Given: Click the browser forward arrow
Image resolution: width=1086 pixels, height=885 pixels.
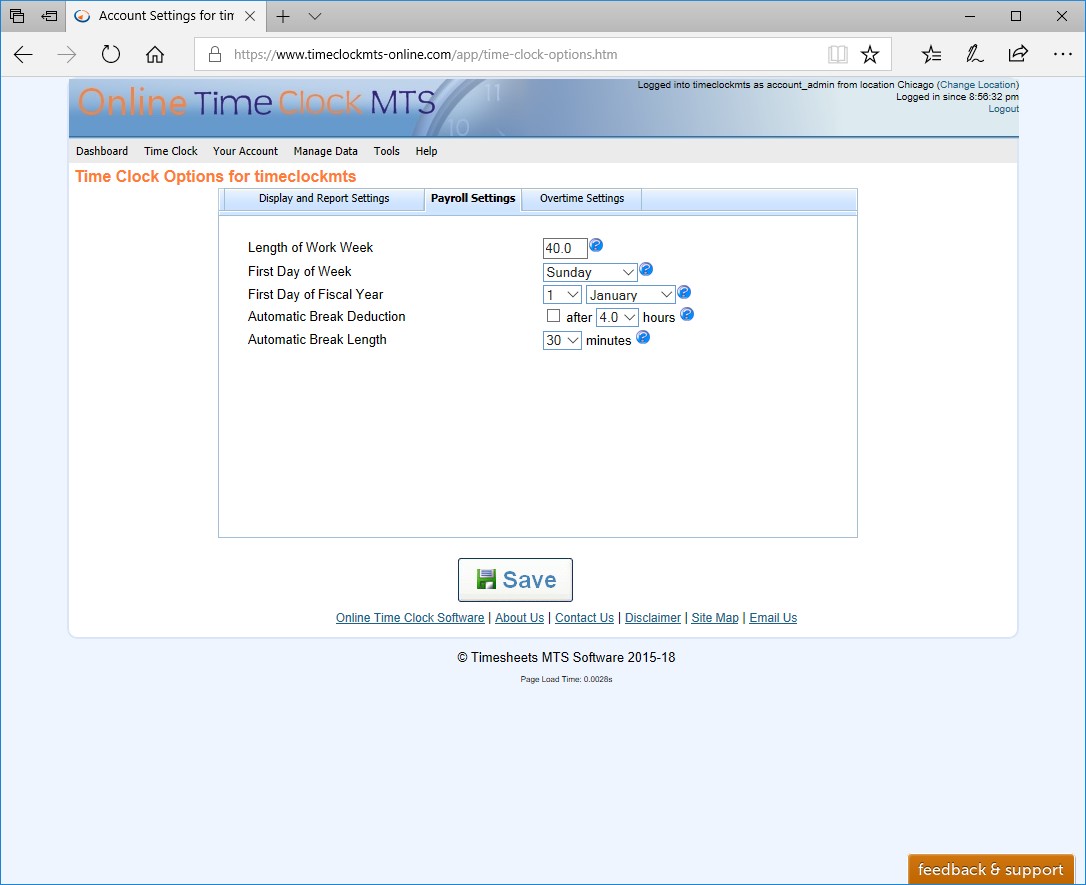Looking at the screenshot, I should pyautogui.click(x=67, y=55).
